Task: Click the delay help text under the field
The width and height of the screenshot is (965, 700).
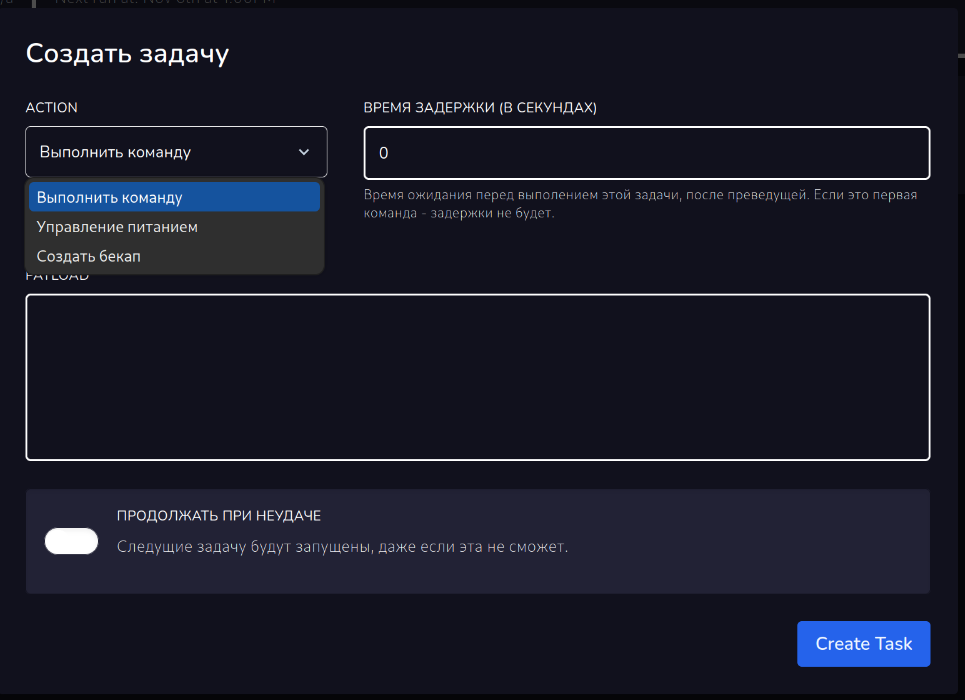Action: [x=640, y=204]
